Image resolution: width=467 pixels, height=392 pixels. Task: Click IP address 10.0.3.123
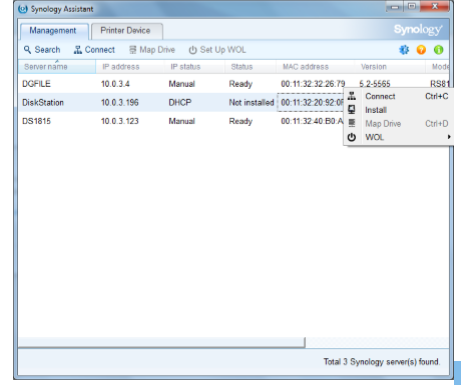point(120,121)
